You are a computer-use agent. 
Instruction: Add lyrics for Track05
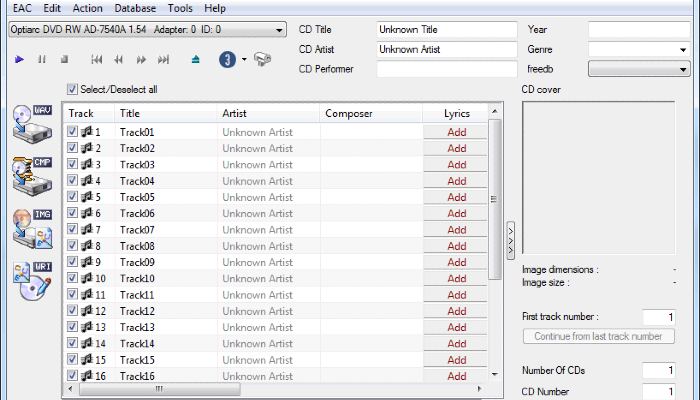[x=455, y=197]
